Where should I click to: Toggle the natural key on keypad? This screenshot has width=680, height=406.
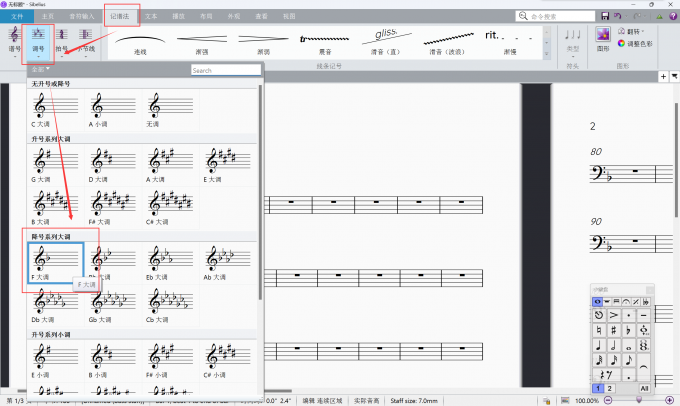point(599,331)
